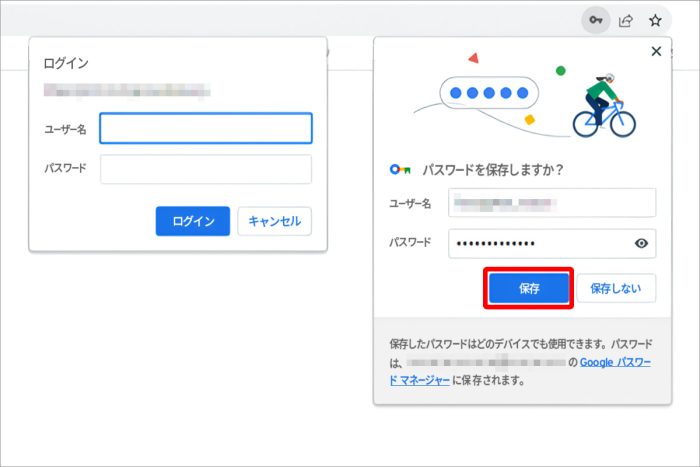Close the save password popup
The image size is (700, 467).
(x=656, y=51)
